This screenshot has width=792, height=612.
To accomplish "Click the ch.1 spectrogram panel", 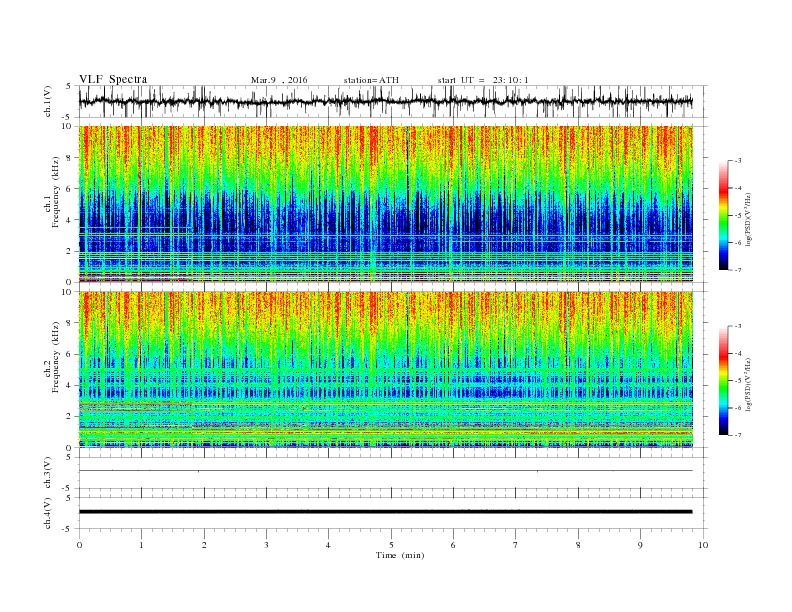I will tap(386, 204).
